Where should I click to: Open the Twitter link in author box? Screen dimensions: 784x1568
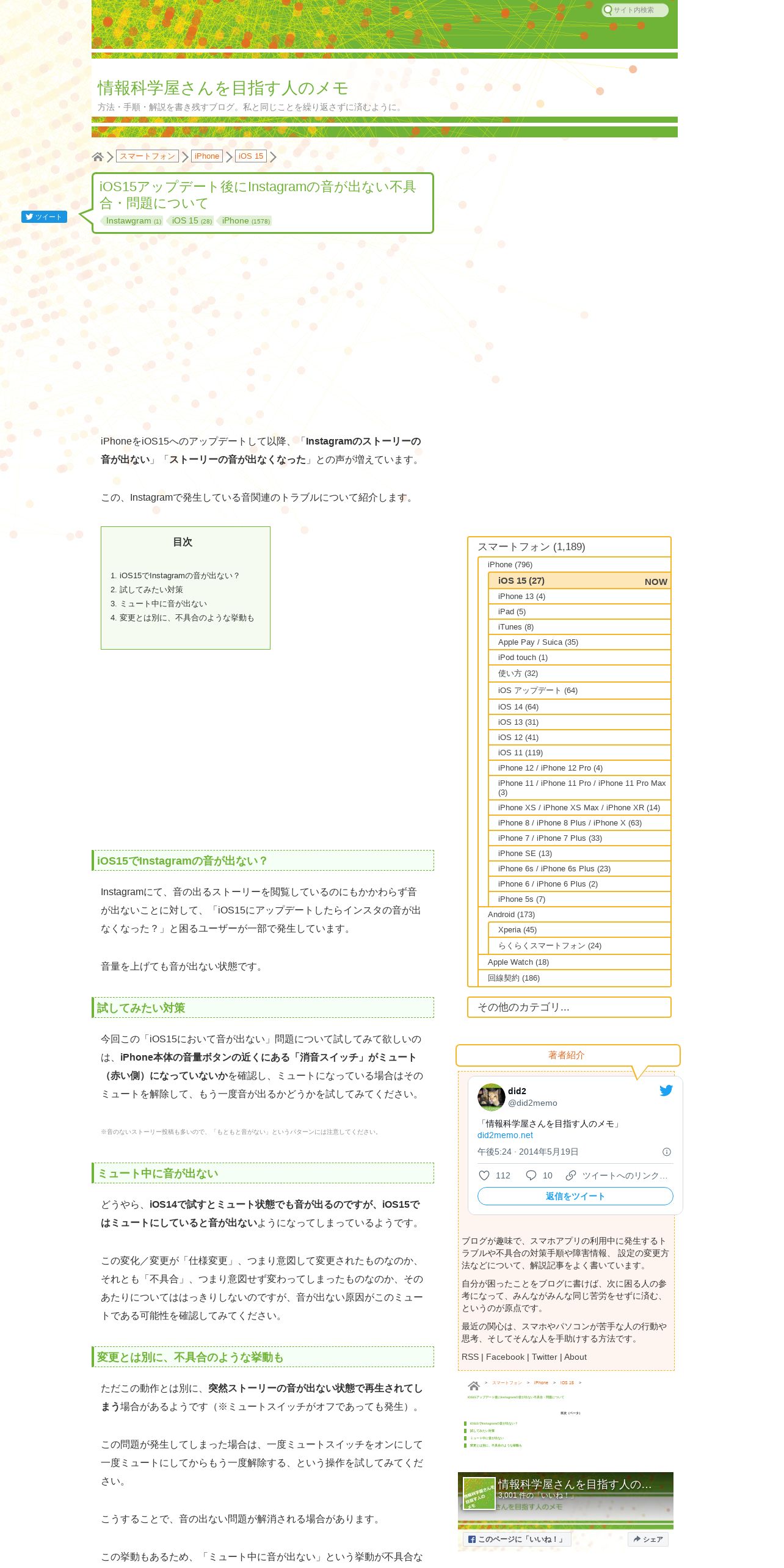click(x=545, y=1357)
